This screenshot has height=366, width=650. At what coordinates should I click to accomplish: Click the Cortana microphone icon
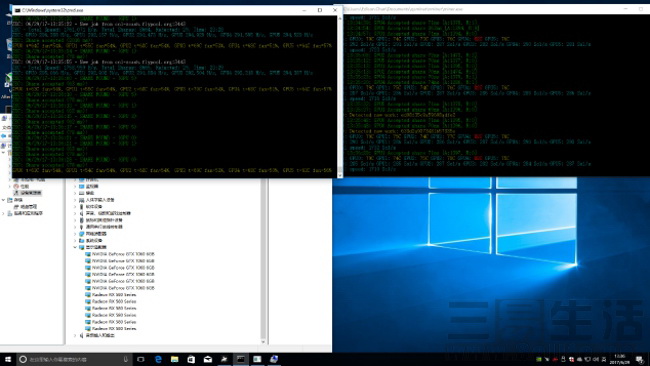pos(125,359)
